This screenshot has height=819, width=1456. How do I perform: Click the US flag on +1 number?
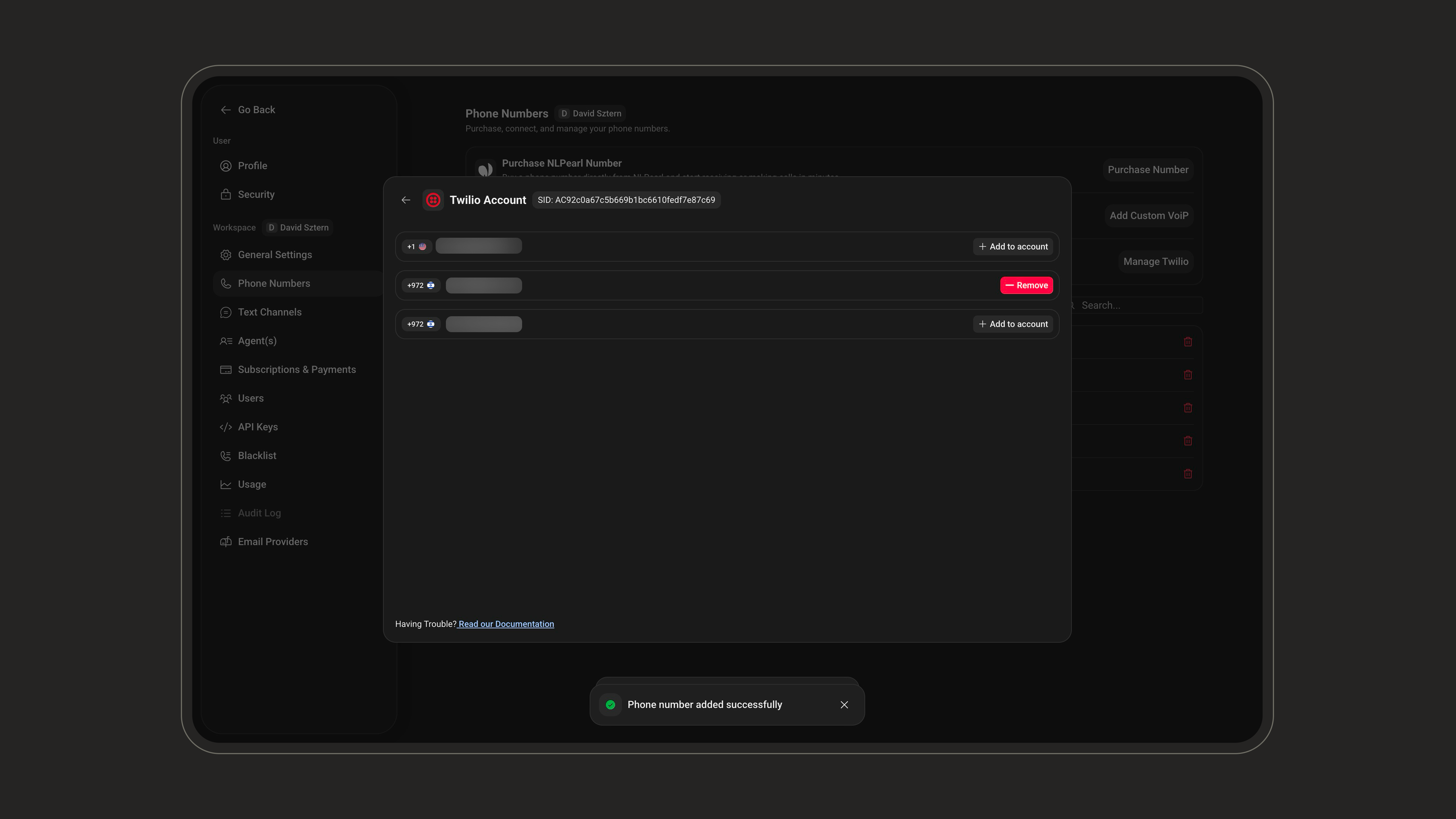click(x=422, y=247)
